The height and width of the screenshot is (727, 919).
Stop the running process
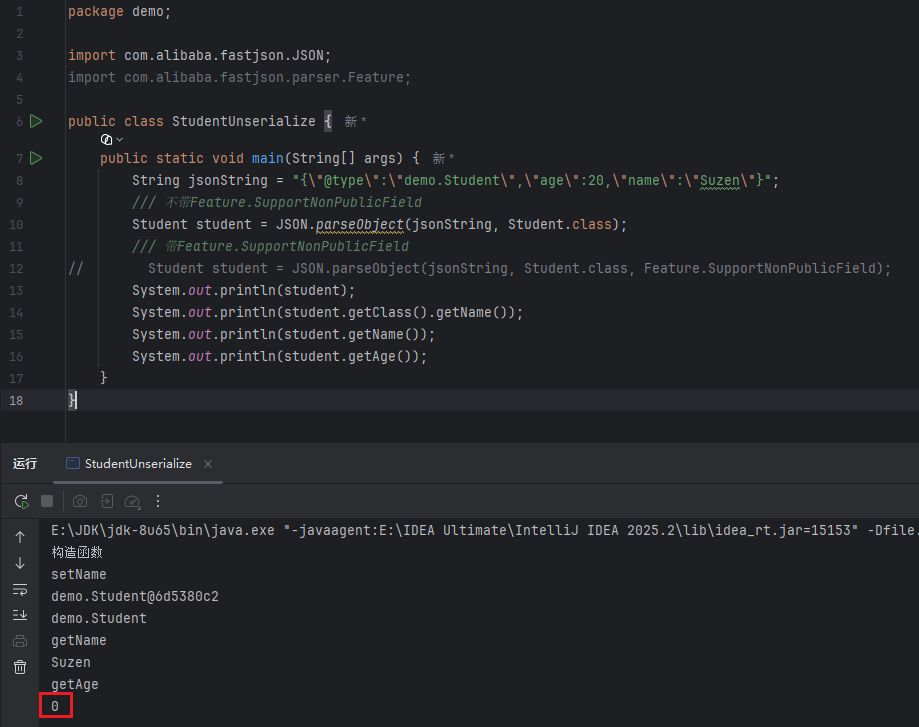click(x=47, y=501)
